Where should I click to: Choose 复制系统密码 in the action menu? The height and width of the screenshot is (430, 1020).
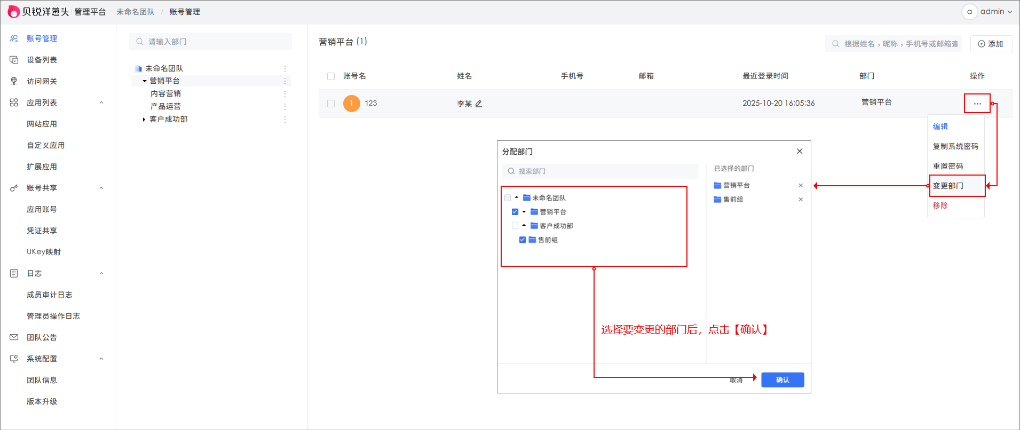[955, 146]
